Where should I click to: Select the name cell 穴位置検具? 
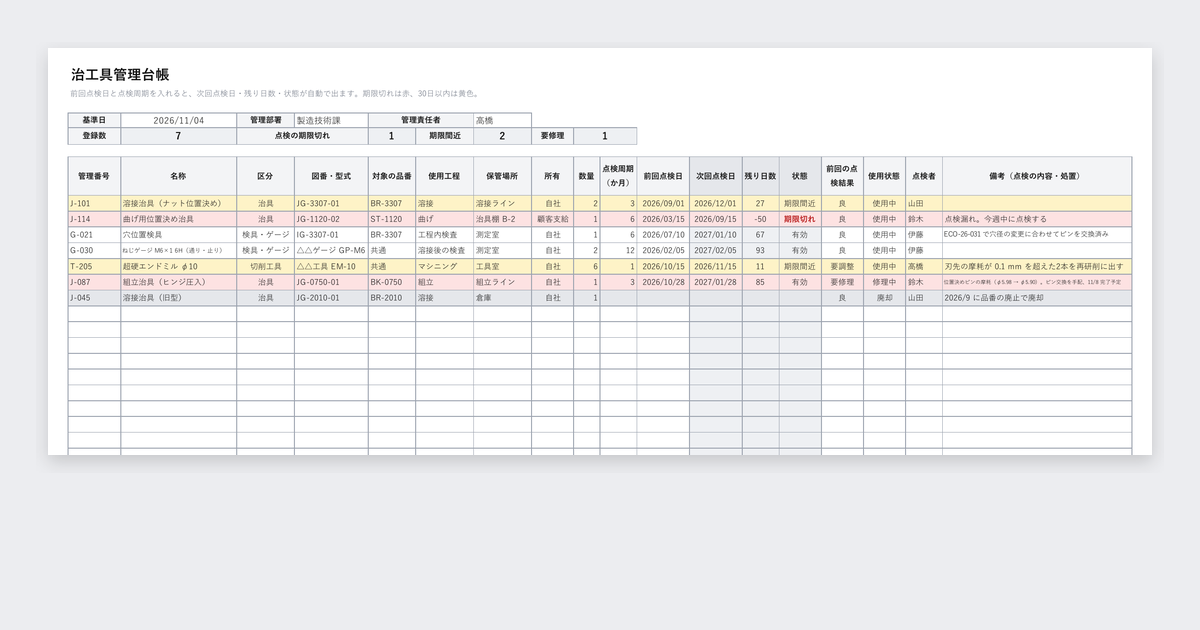point(179,235)
